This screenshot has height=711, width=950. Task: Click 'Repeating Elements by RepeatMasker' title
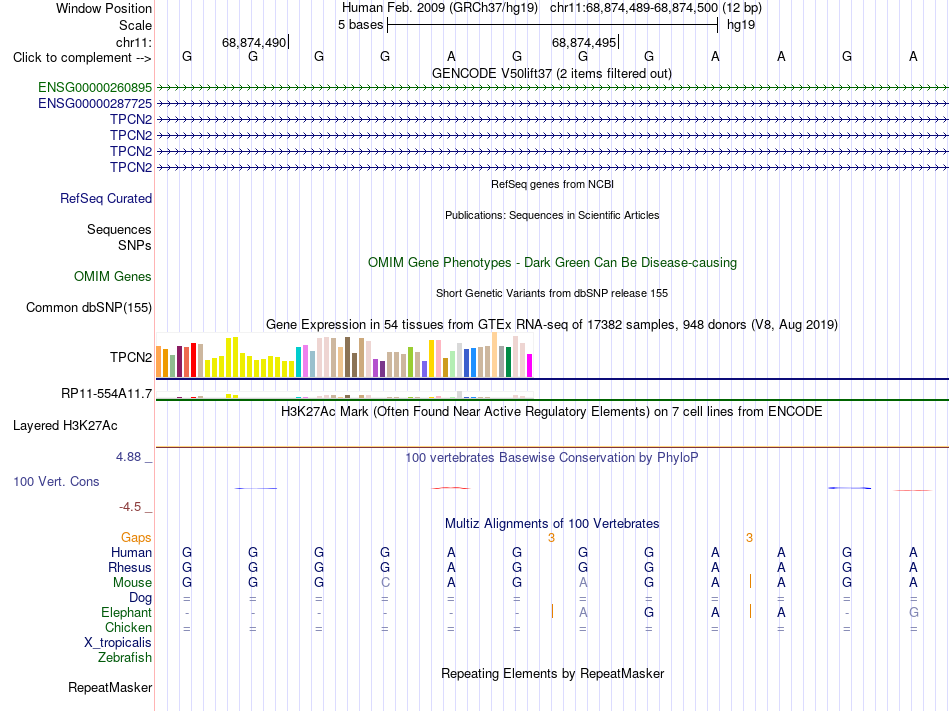pyautogui.click(x=553, y=673)
